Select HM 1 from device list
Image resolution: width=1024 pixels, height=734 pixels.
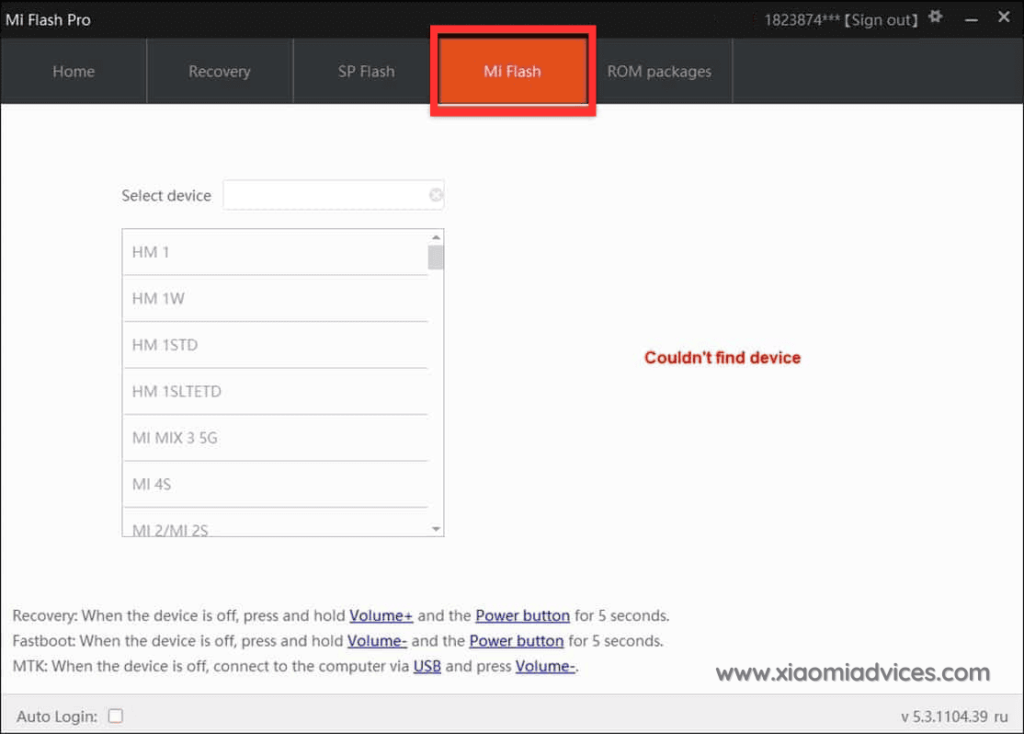(276, 252)
